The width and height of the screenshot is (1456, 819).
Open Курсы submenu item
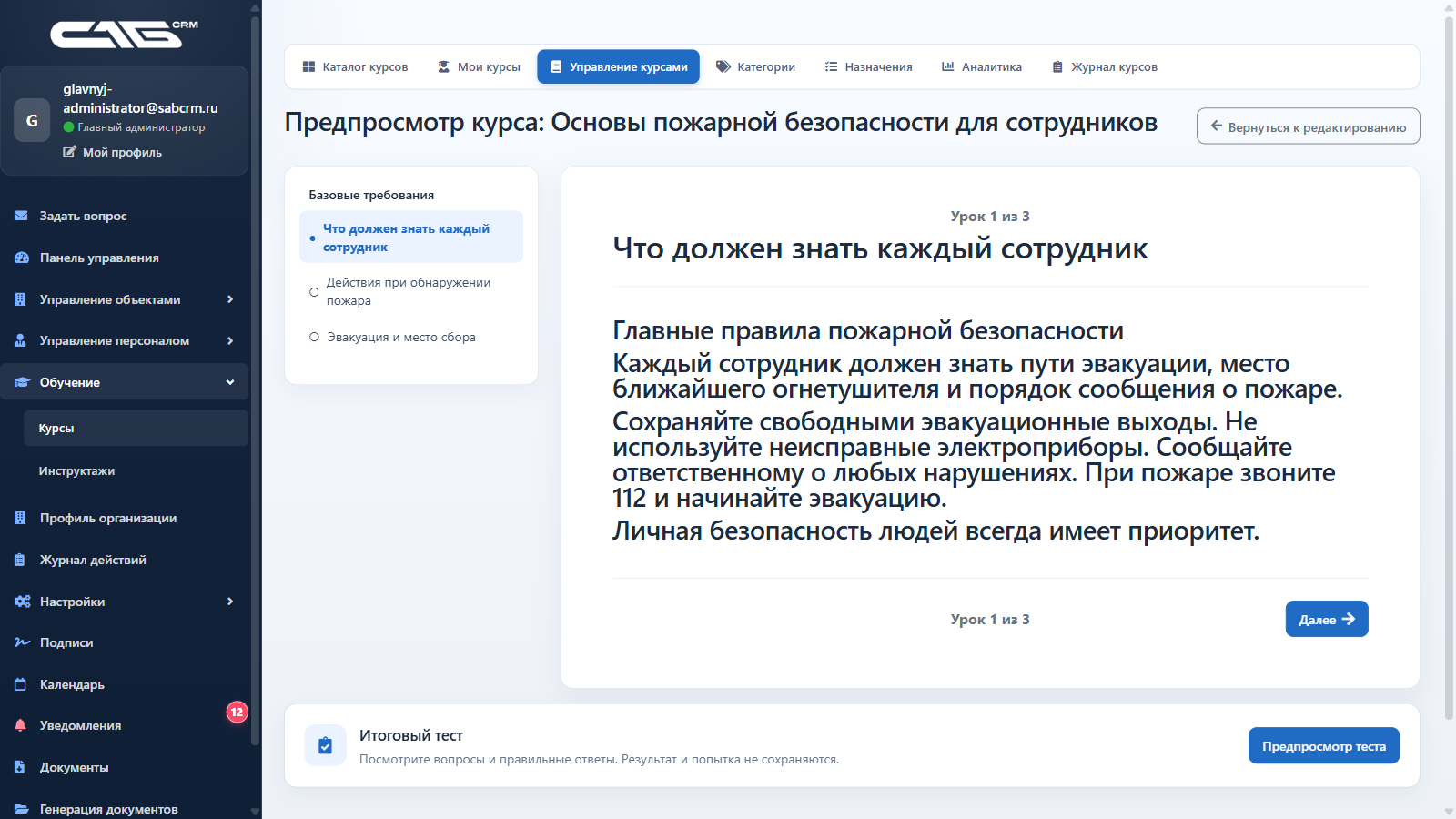pyautogui.click(x=136, y=428)
